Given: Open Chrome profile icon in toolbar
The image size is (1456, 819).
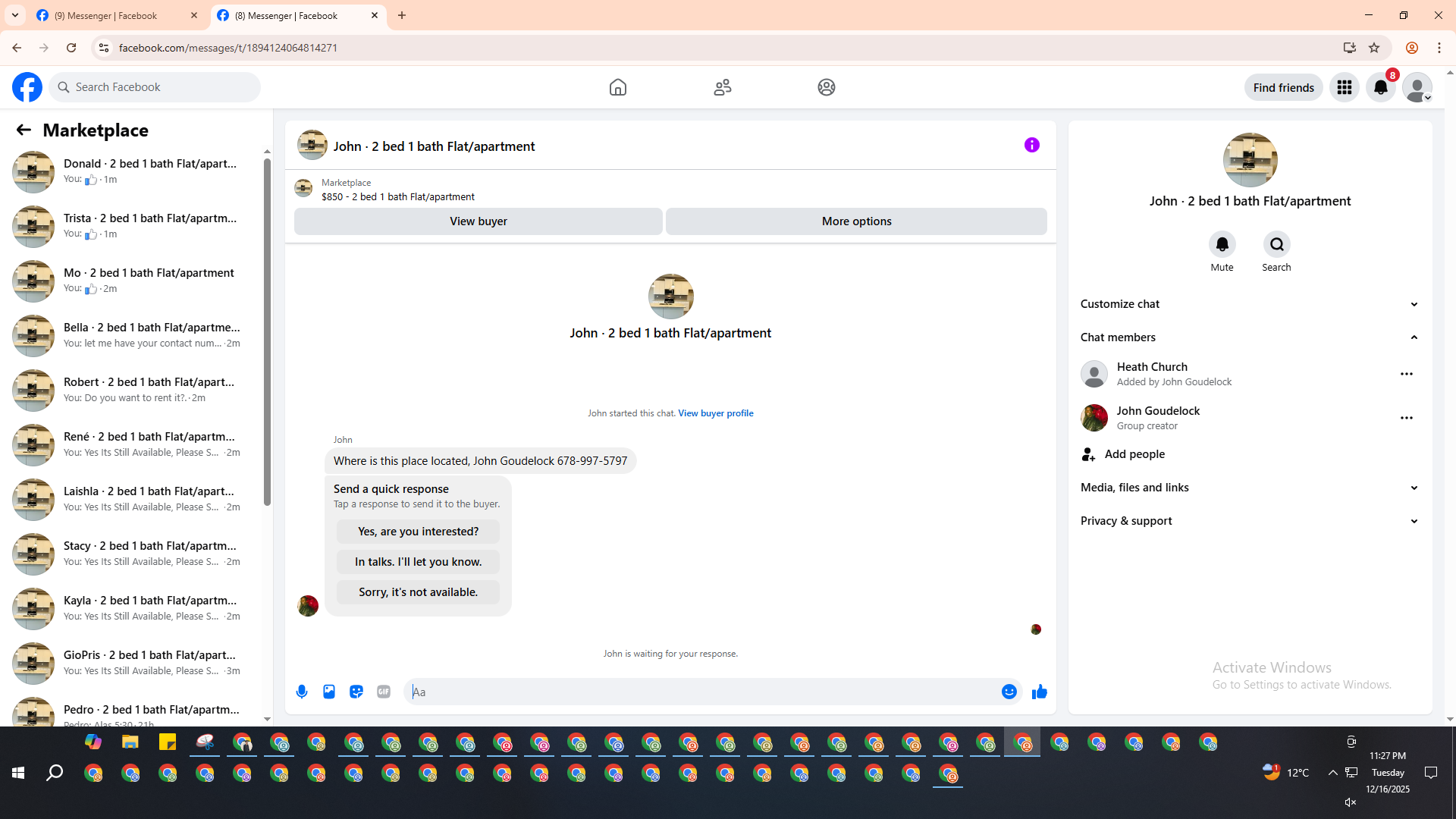Looking at the screenshot, I should tap(1412, 48).
